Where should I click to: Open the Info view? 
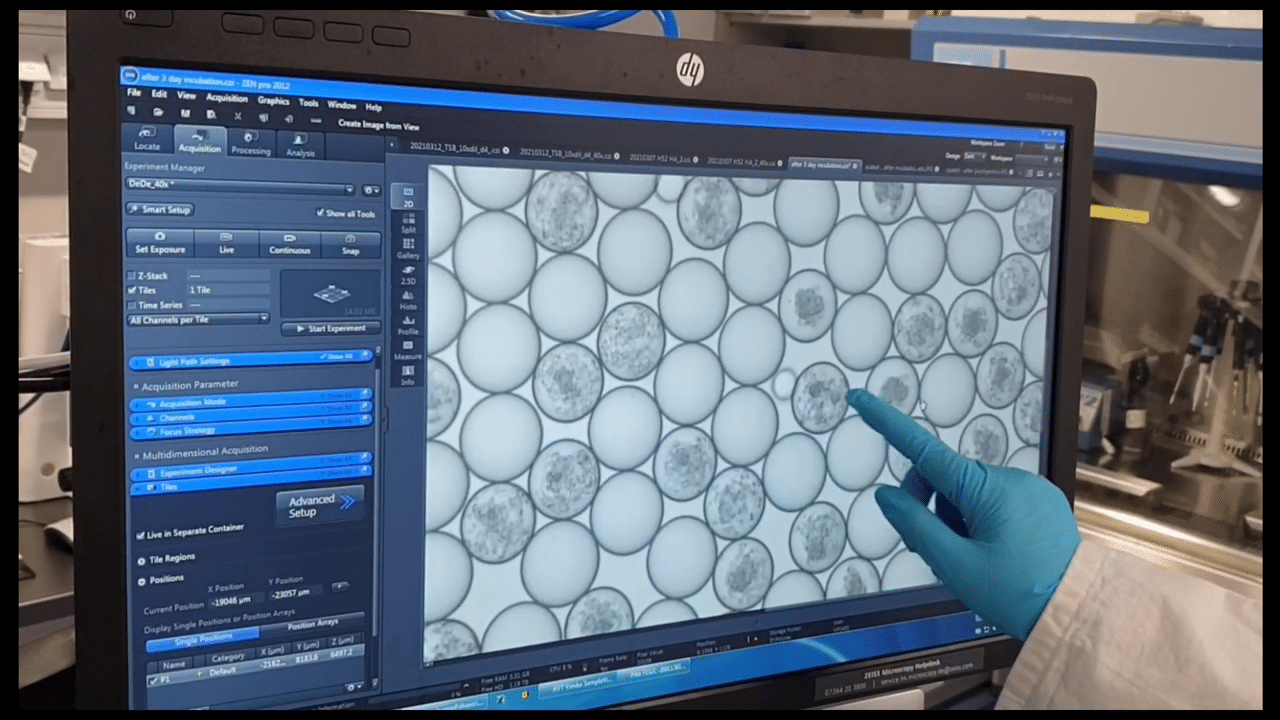pyautogui.click(x=408, y=375)
